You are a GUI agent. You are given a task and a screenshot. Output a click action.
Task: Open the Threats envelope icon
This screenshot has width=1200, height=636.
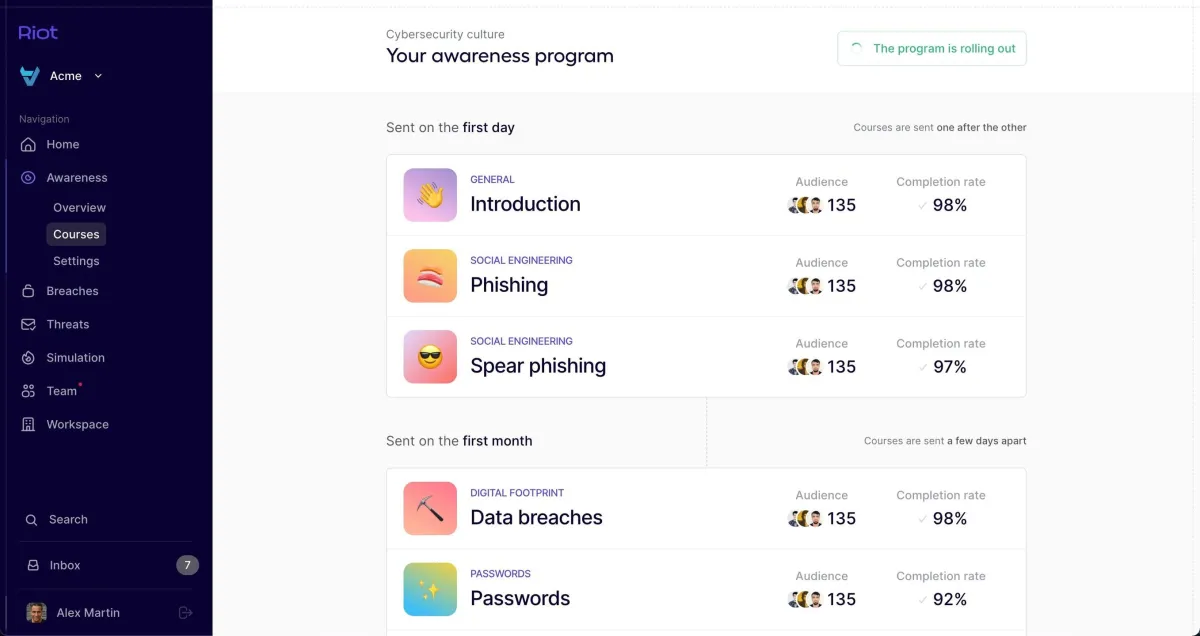click(x=28, y=324)
